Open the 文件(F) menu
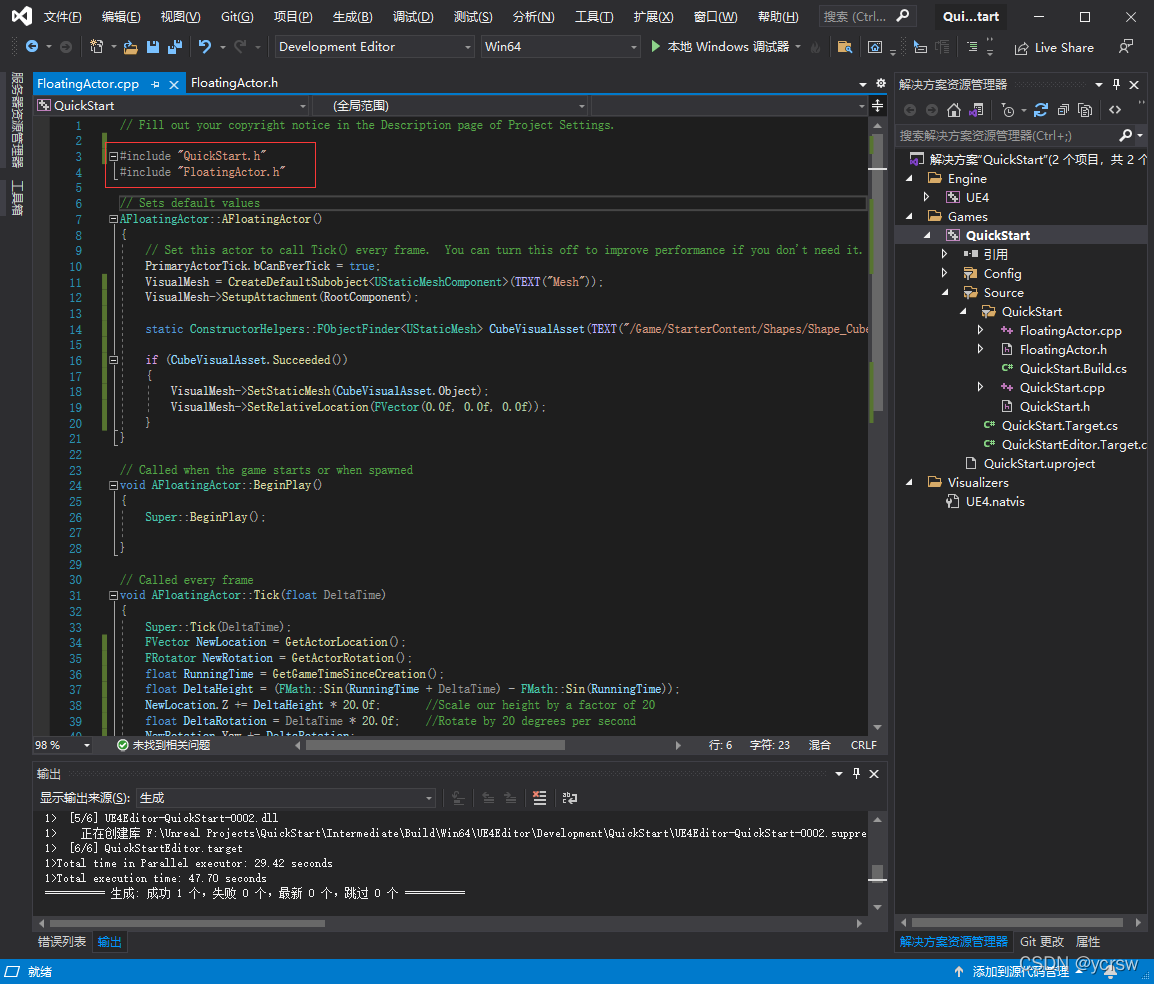 (63, 17)
